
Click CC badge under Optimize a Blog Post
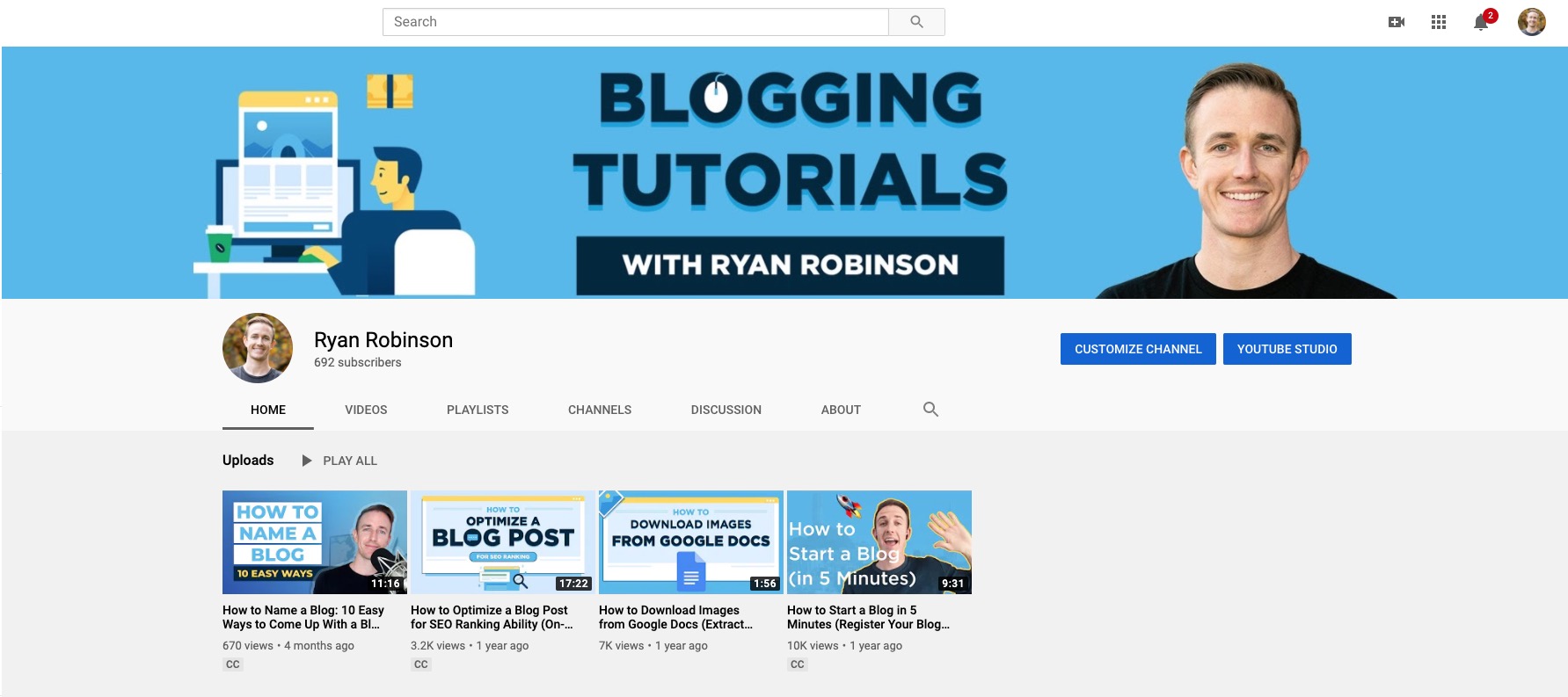click(420, 664)
